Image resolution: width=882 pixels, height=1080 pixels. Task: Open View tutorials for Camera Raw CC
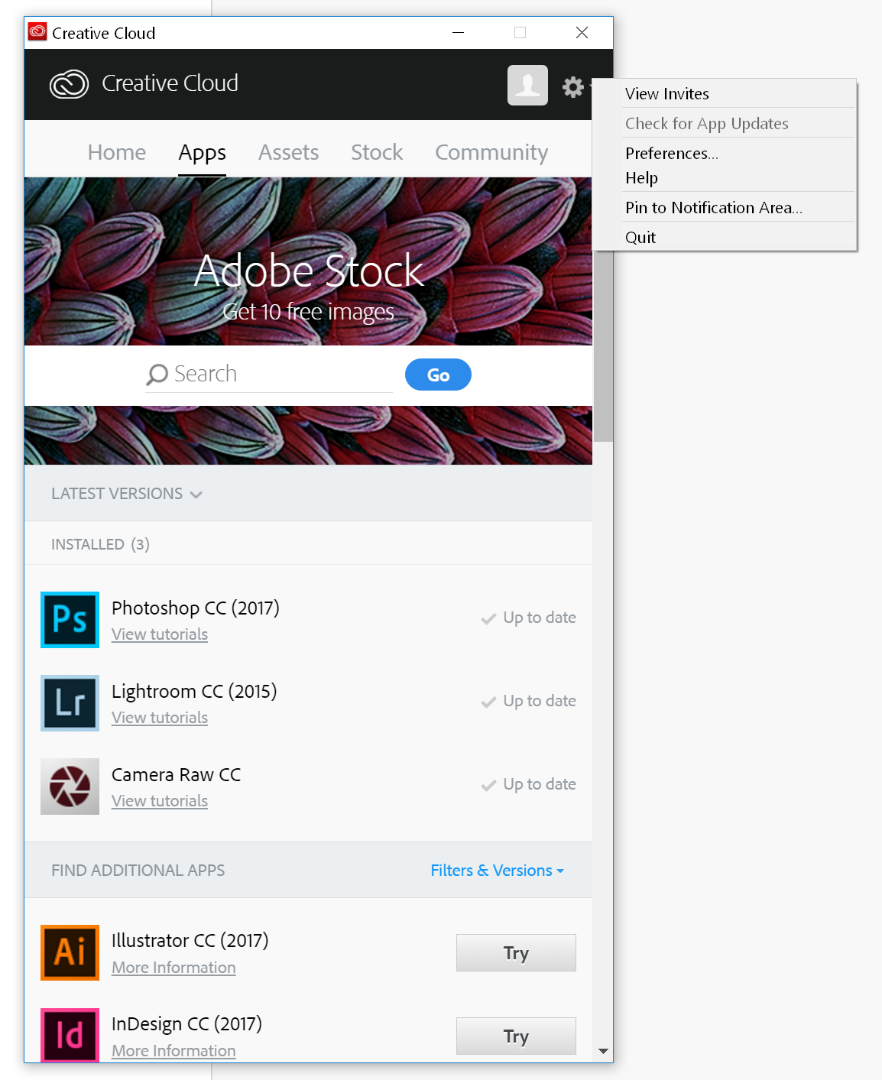click(160, 801)
